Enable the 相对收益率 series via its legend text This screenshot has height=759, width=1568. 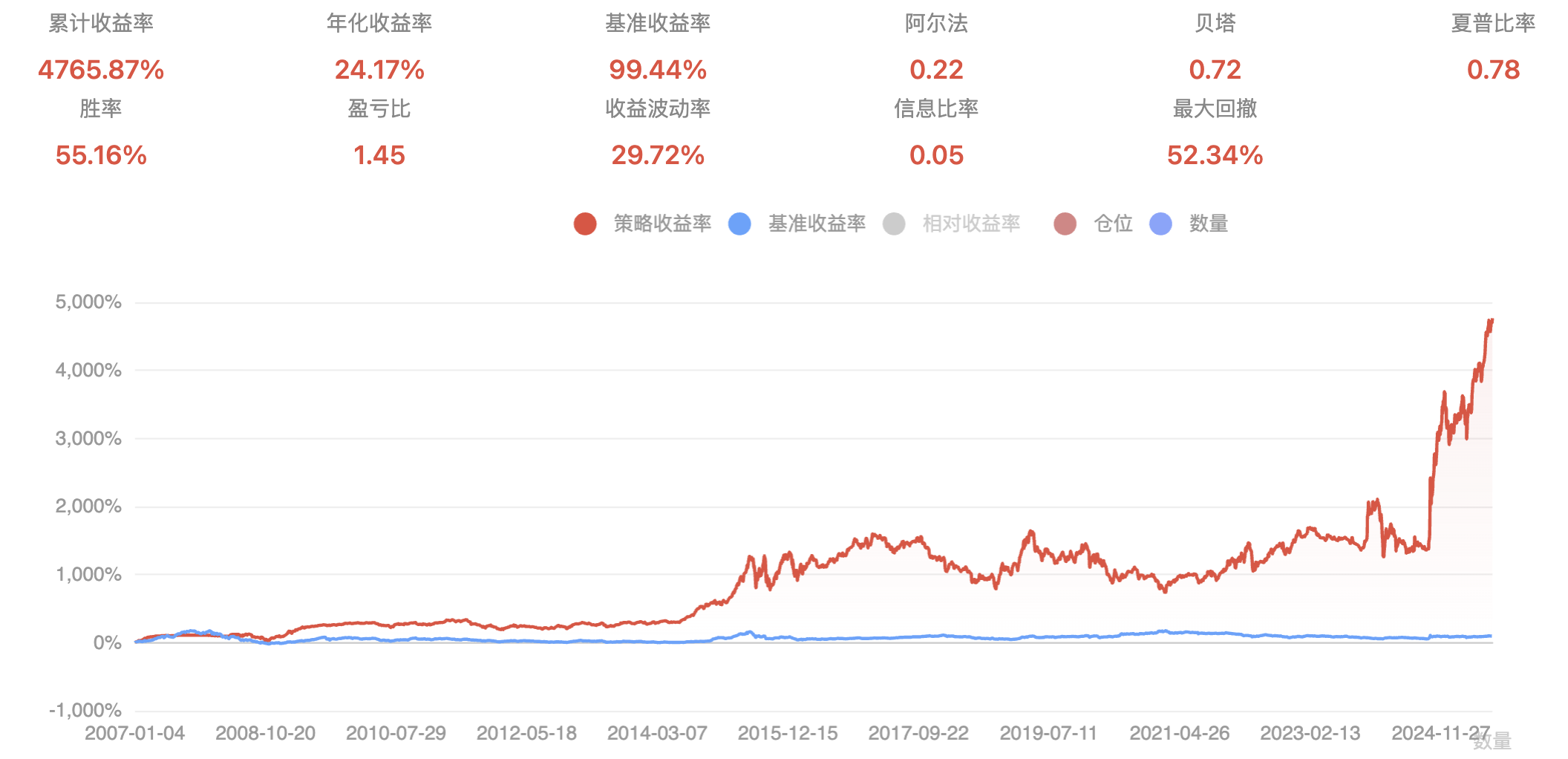pos(971,224)
